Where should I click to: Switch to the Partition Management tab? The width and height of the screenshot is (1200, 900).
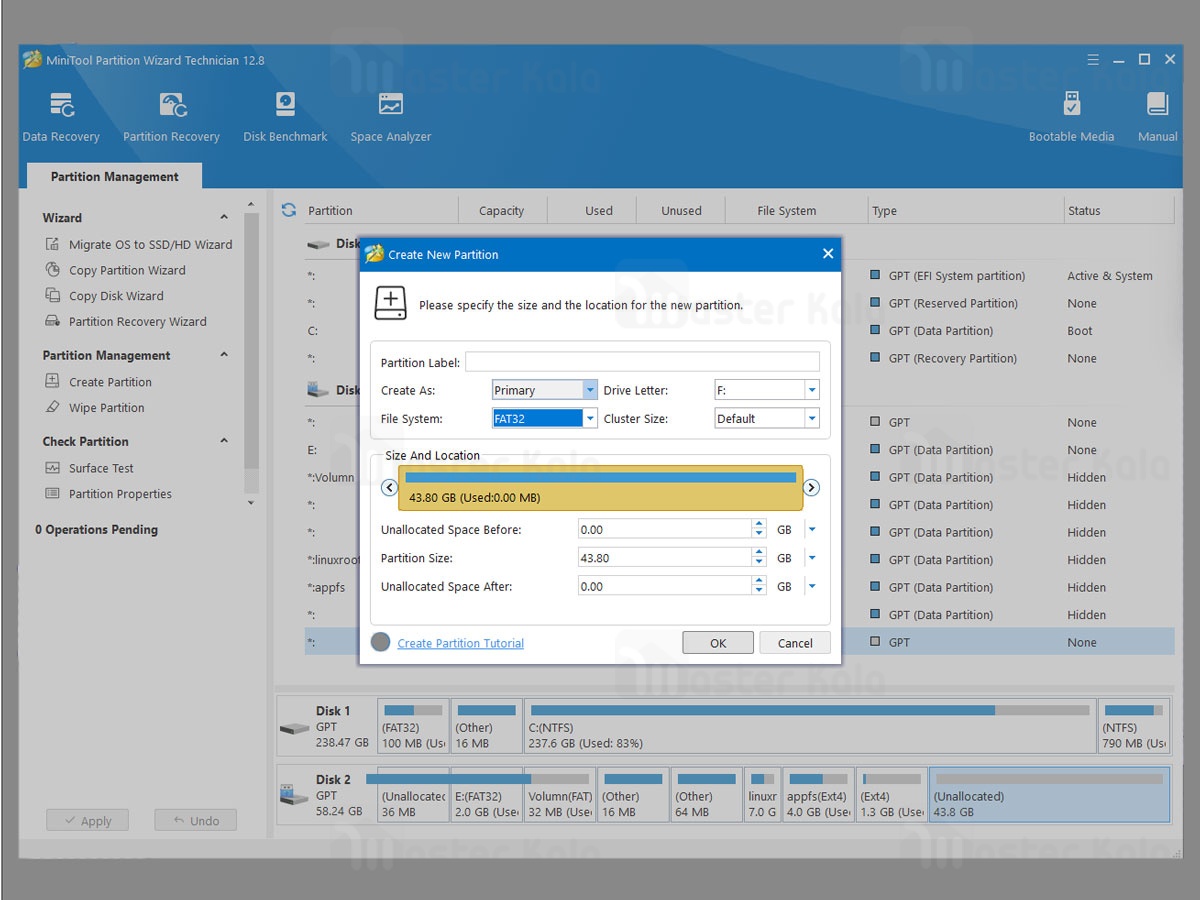(x=114, y=176)
